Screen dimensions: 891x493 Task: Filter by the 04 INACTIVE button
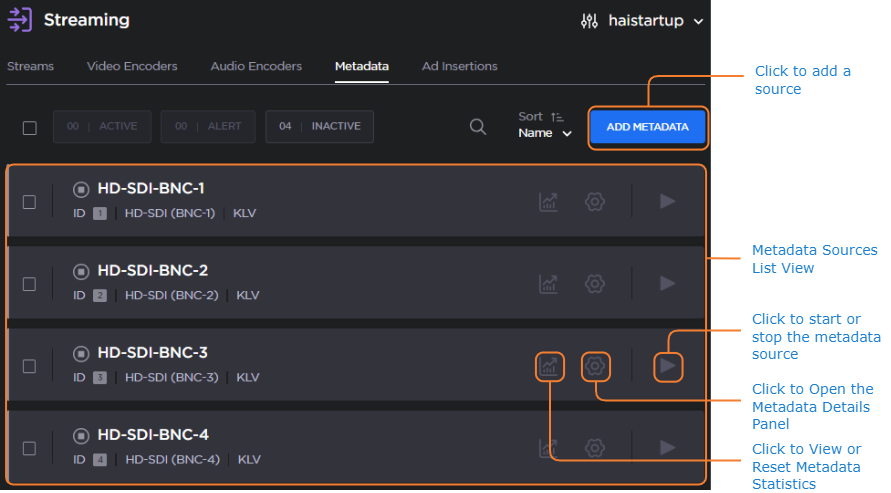(319, 127)
